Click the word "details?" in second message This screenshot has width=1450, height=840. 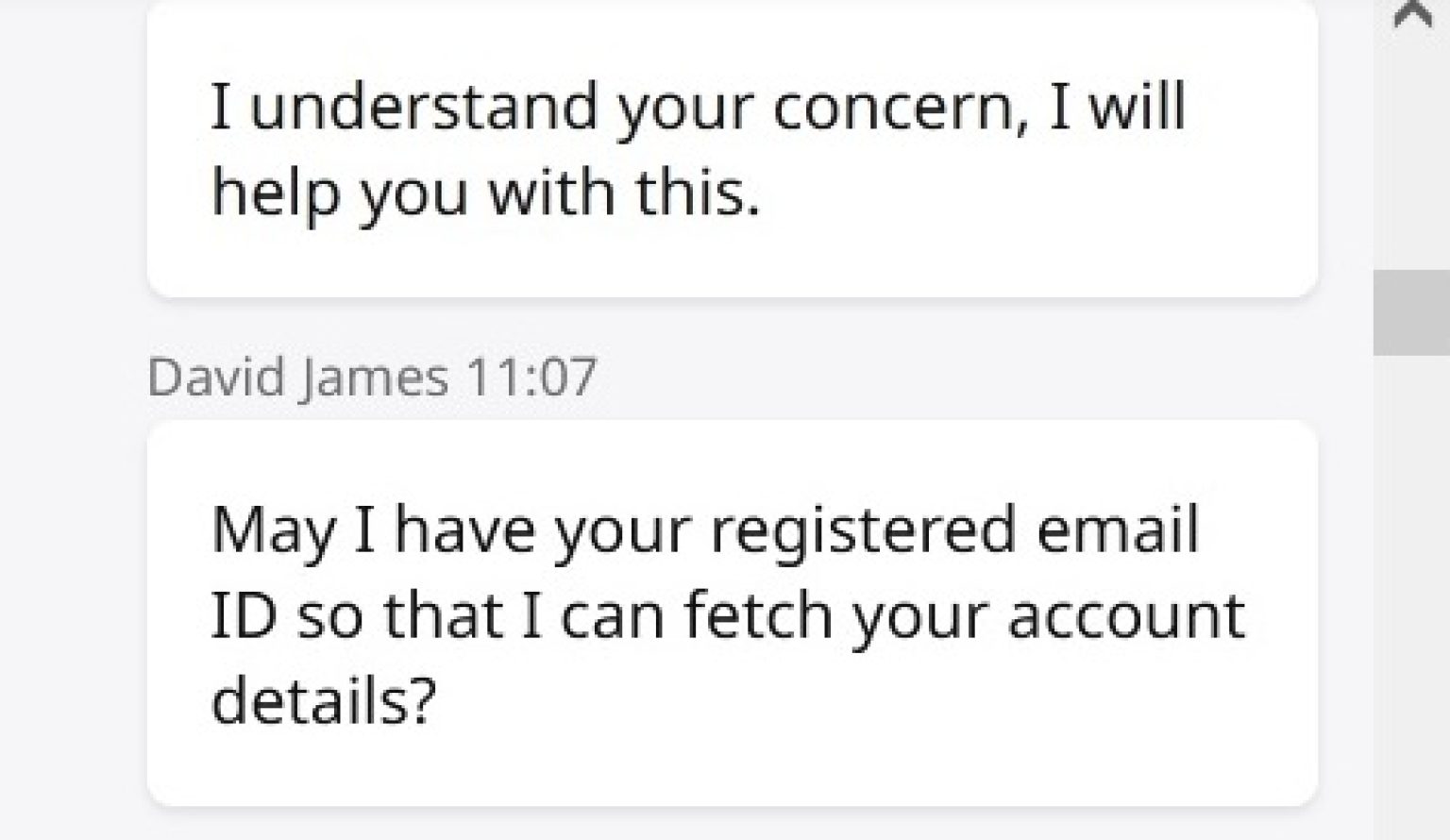tap(324, 700)
